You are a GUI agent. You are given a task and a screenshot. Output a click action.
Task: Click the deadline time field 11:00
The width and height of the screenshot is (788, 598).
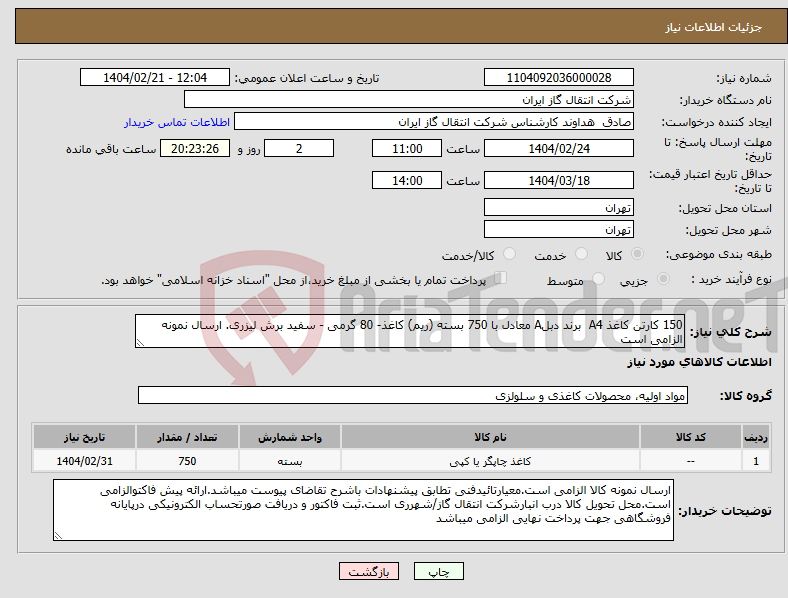click(x=407, y=148)
